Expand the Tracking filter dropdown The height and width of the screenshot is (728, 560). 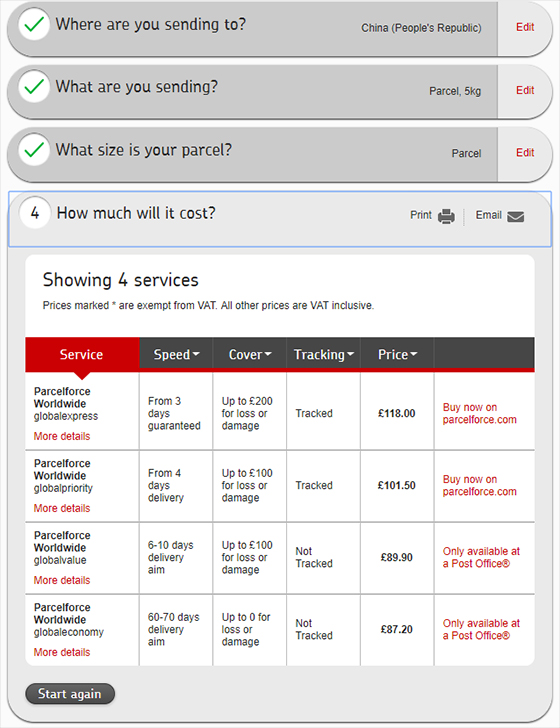point(324,354)
